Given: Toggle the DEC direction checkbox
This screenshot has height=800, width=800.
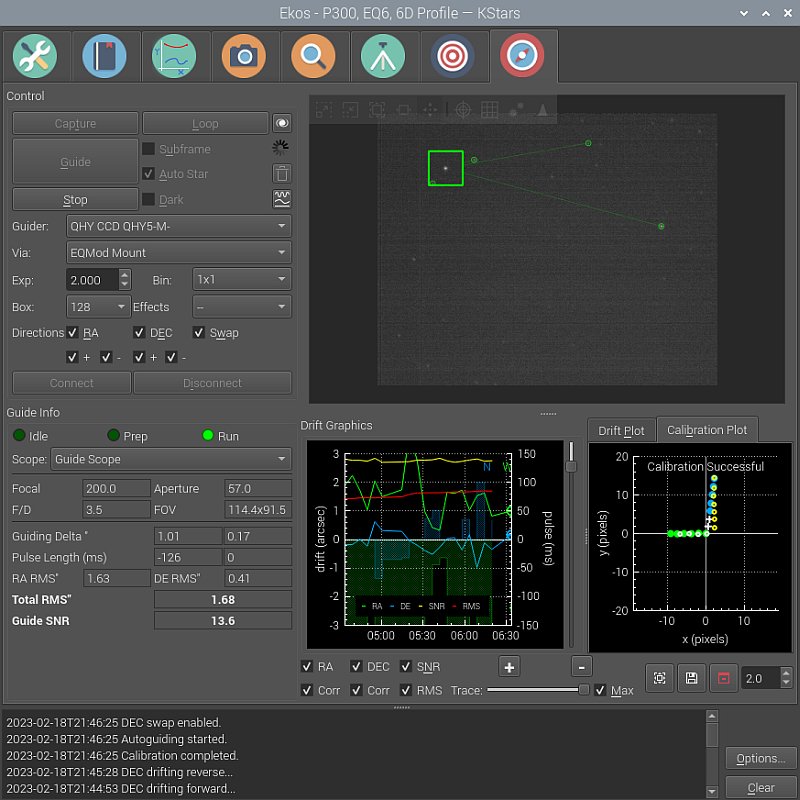Looking at the screenshot, I should (x=139, y=333).
